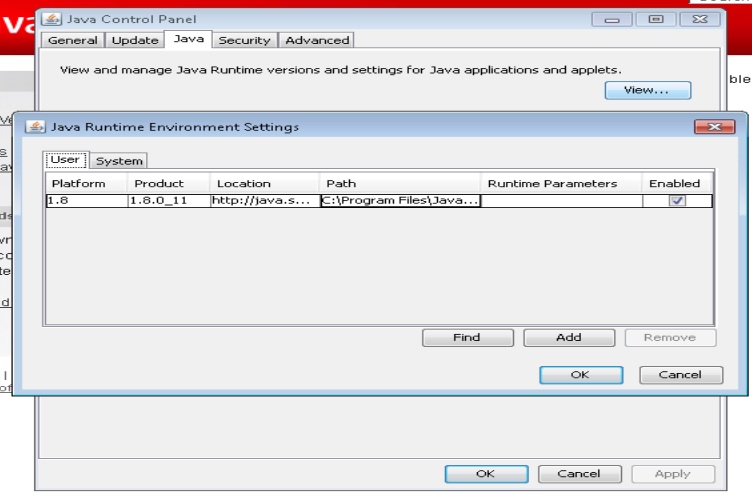The image size is (752, 497).
Task: Select the Path cell C:\Program Files\Java...
Action: click(400, 201)
